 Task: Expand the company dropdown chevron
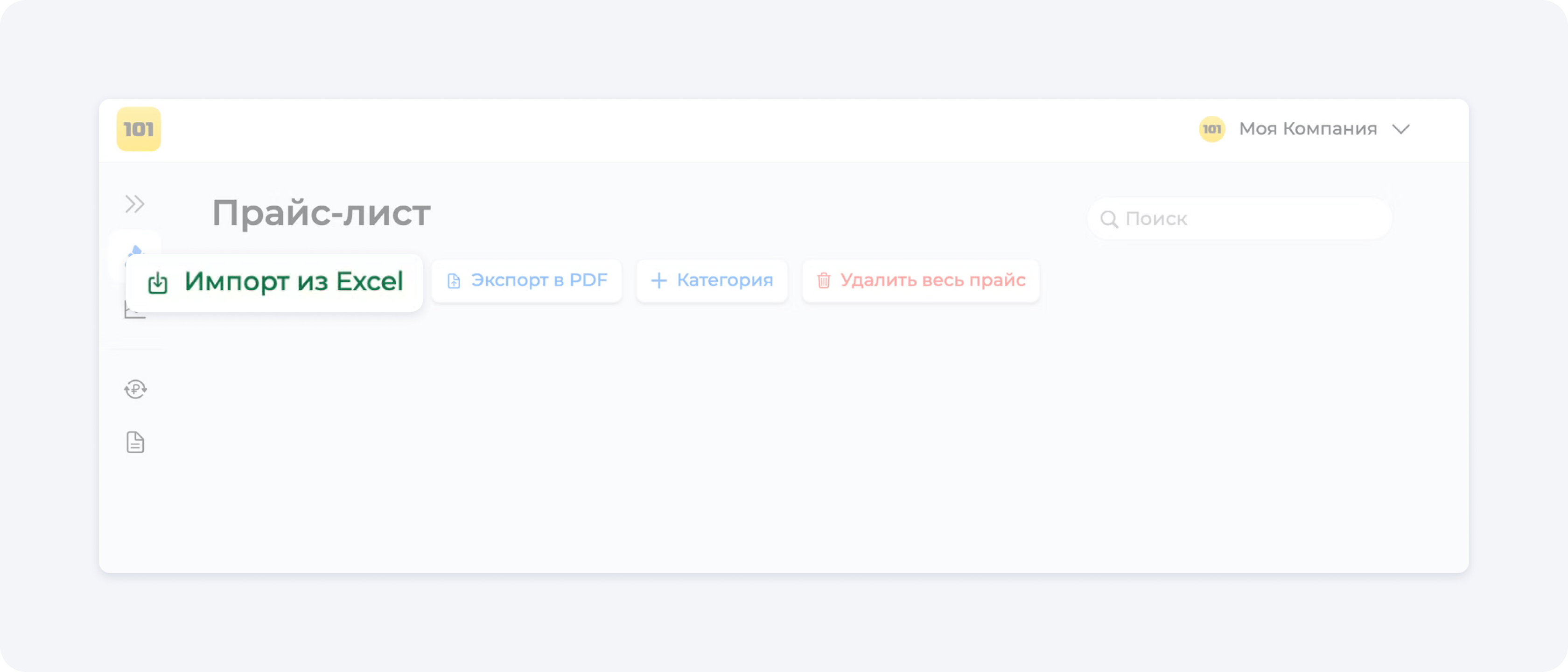click(1401, 129)
